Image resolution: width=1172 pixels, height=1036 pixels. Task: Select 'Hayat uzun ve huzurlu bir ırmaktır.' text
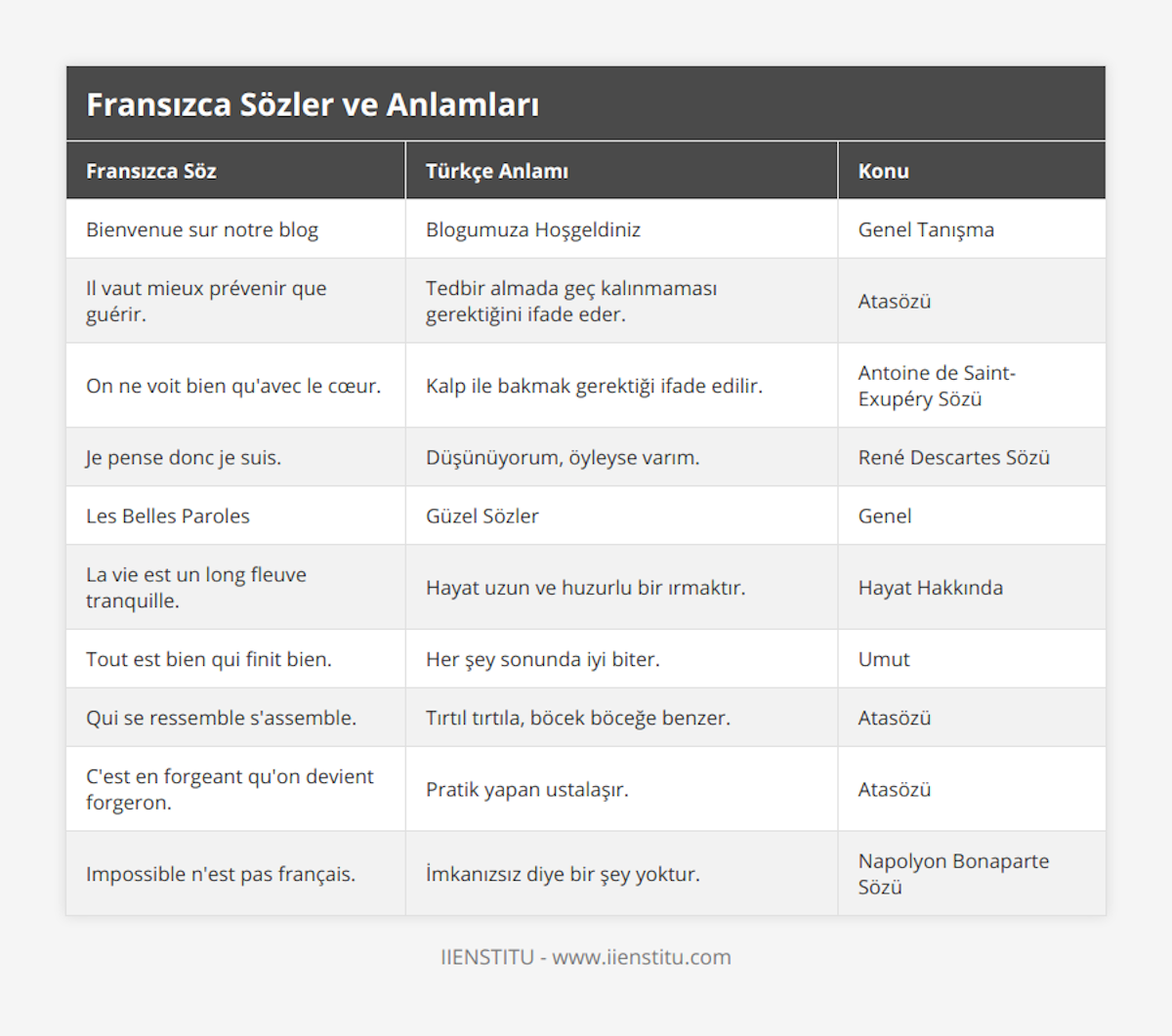click(x=585, y=588)
